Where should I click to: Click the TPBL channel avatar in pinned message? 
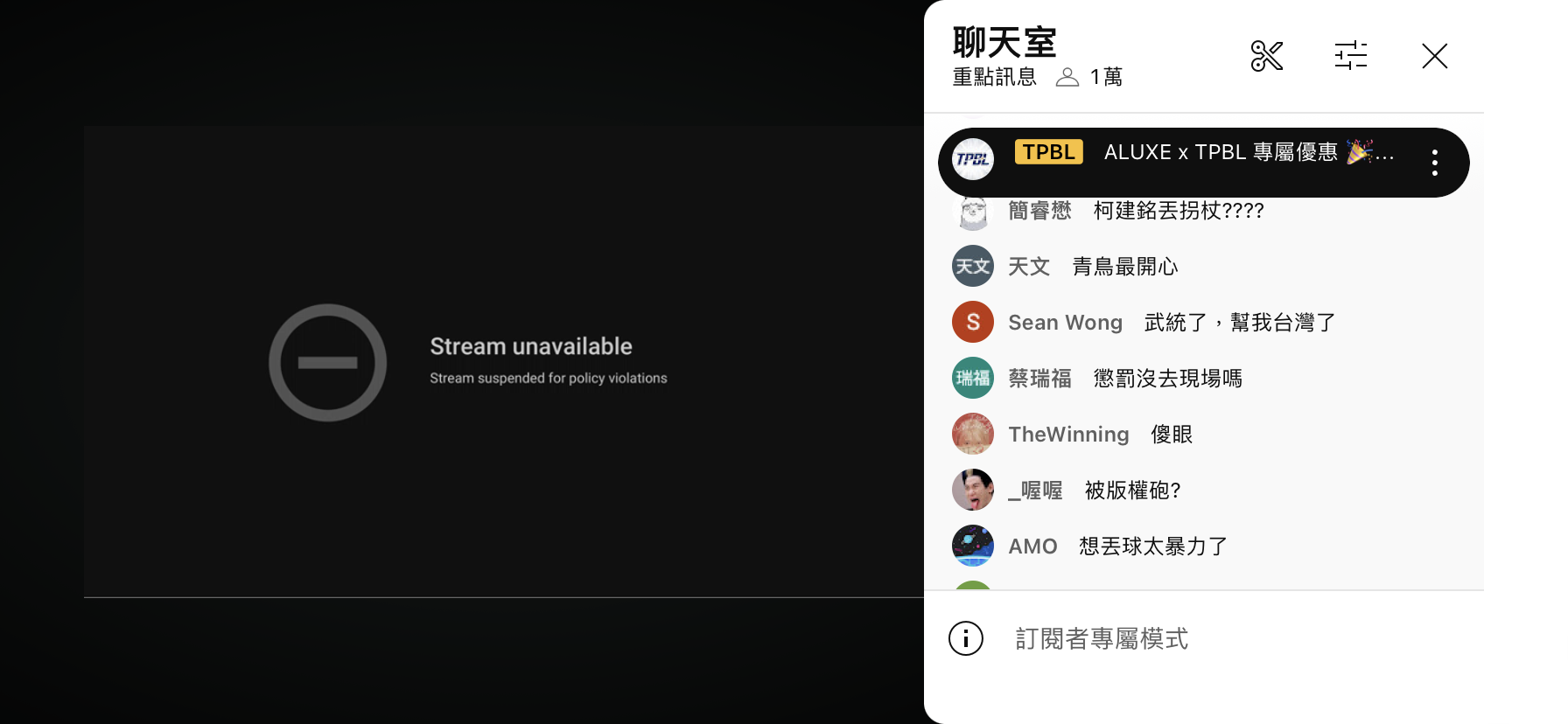pos(973,159)
